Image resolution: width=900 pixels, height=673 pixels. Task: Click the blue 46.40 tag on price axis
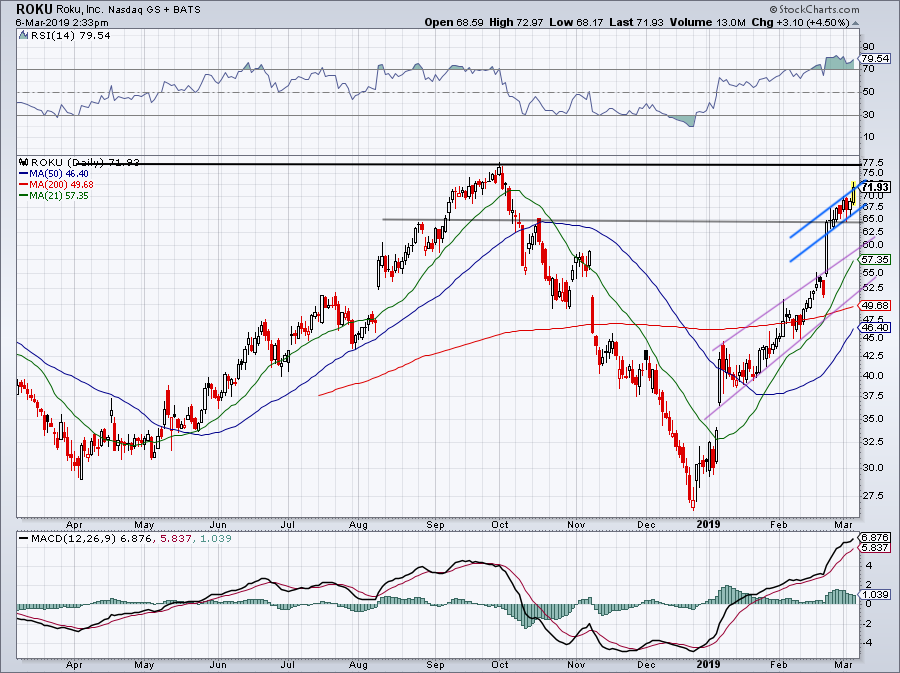[x=875, y=328]
